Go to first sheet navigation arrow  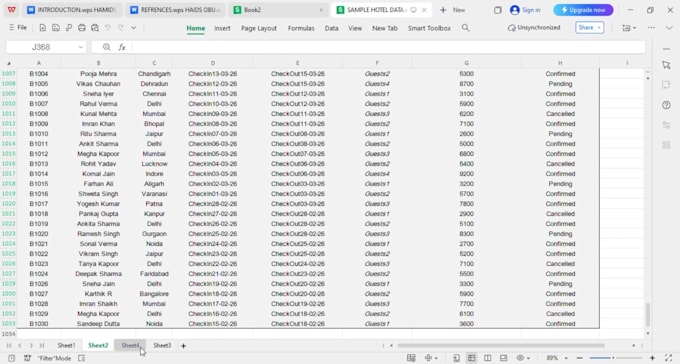9,346
